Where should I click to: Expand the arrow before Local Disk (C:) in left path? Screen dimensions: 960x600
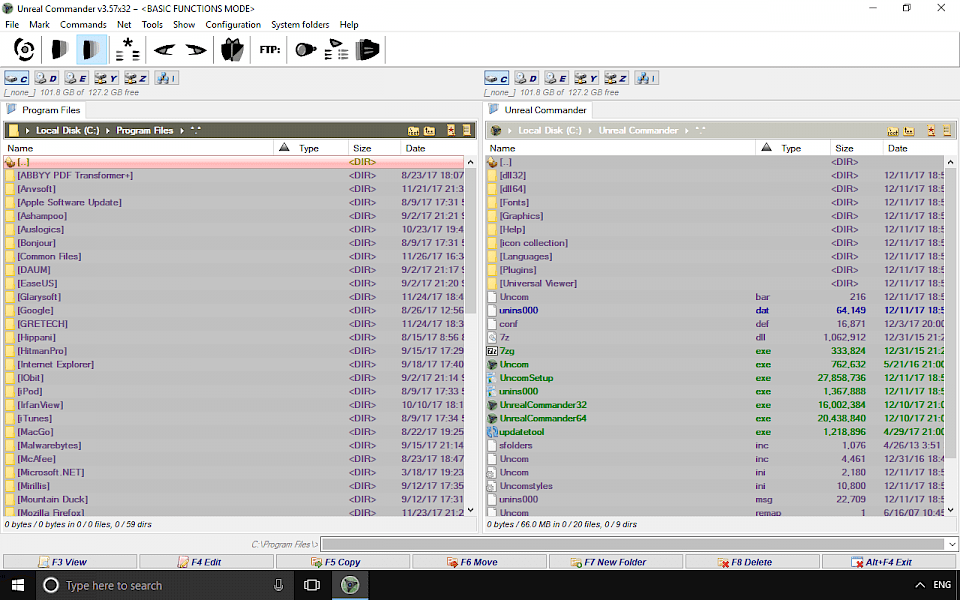coord(28,131)
